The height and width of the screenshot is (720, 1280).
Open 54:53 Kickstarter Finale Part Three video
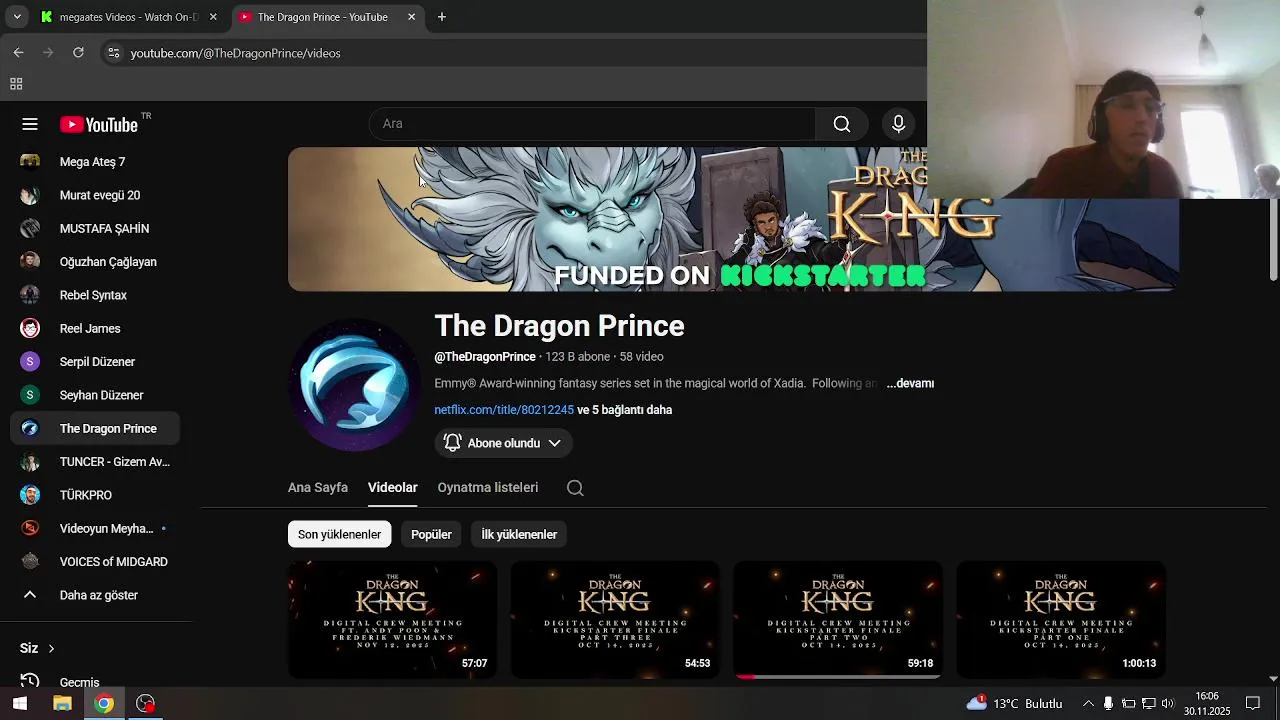(x=615, y=620)
